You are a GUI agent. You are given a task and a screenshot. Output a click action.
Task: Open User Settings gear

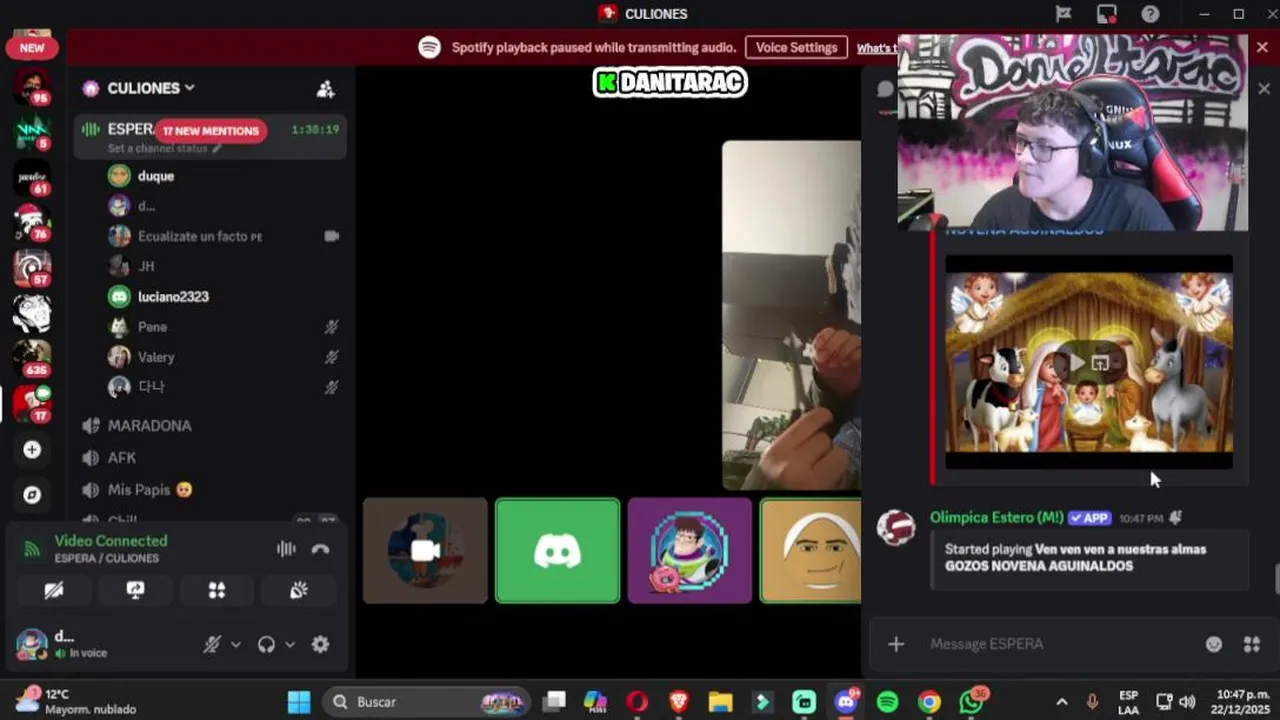coord(320,645)
